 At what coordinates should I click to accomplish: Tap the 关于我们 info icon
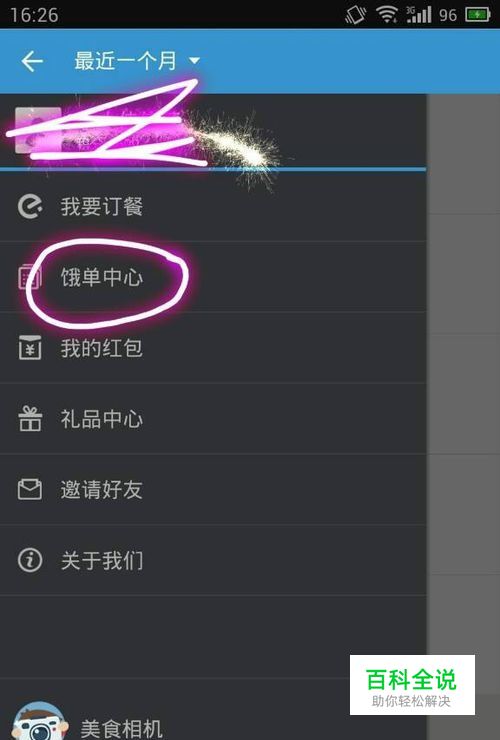[30, 560]
